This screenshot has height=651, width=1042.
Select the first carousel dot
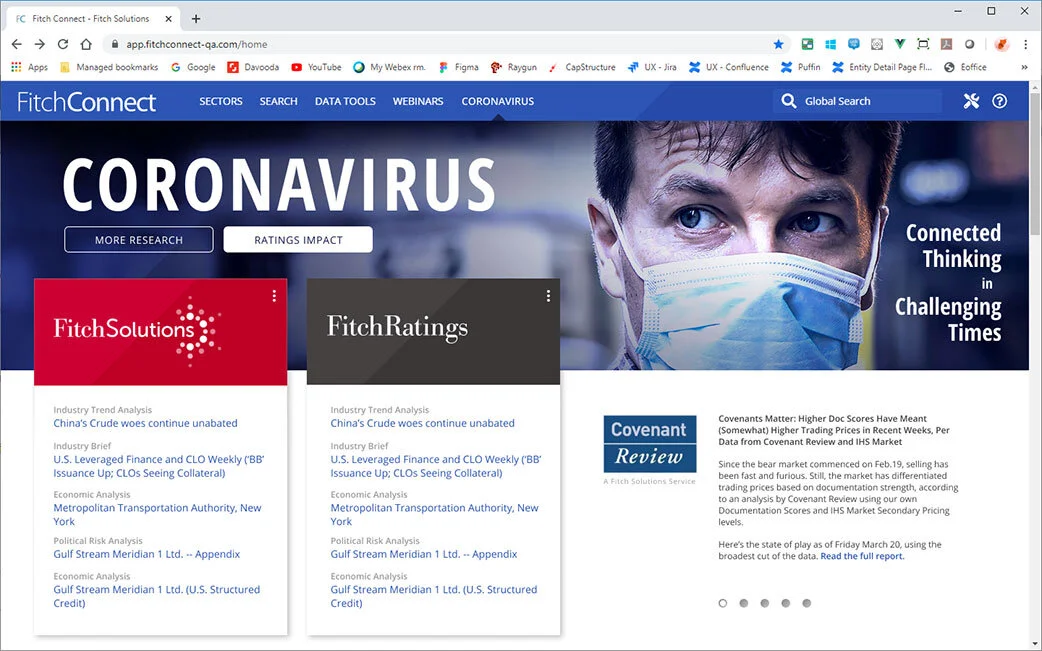point(723,603)
